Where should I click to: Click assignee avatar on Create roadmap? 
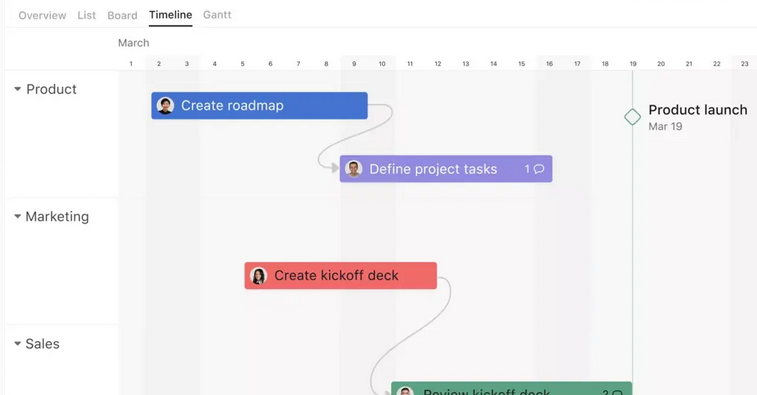tap(165, 106)
